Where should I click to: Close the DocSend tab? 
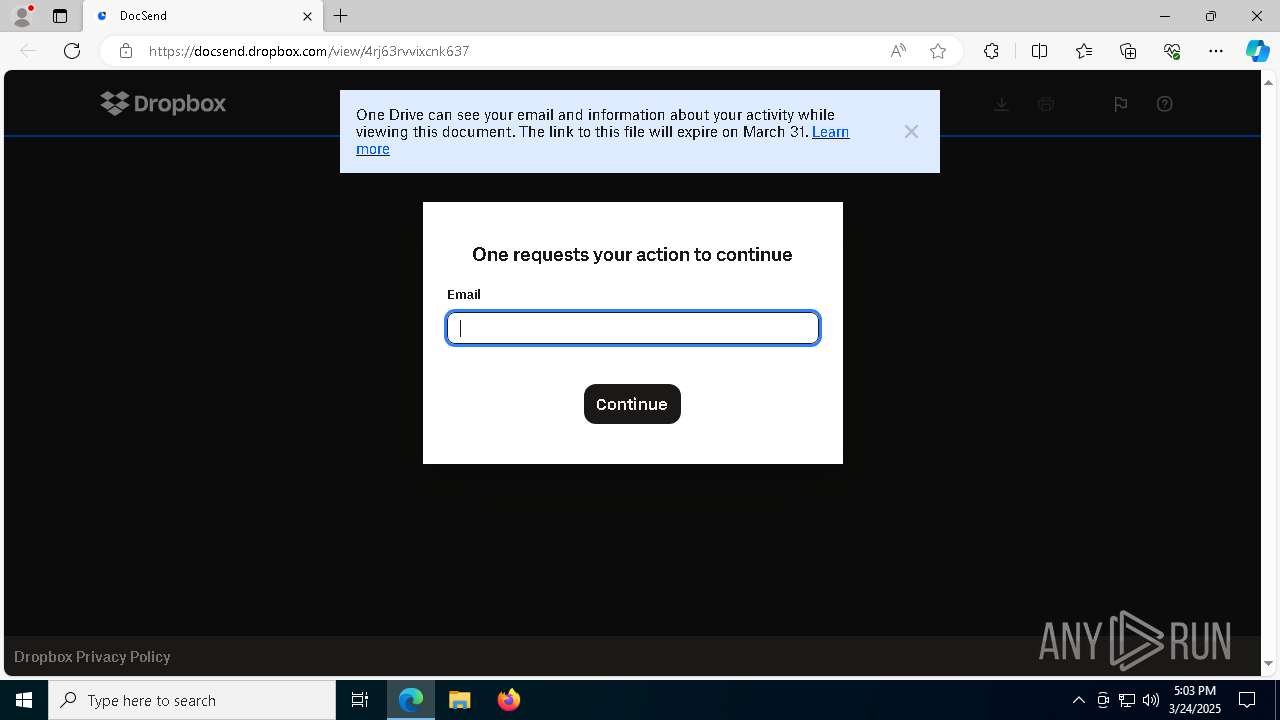coord(308,16)
